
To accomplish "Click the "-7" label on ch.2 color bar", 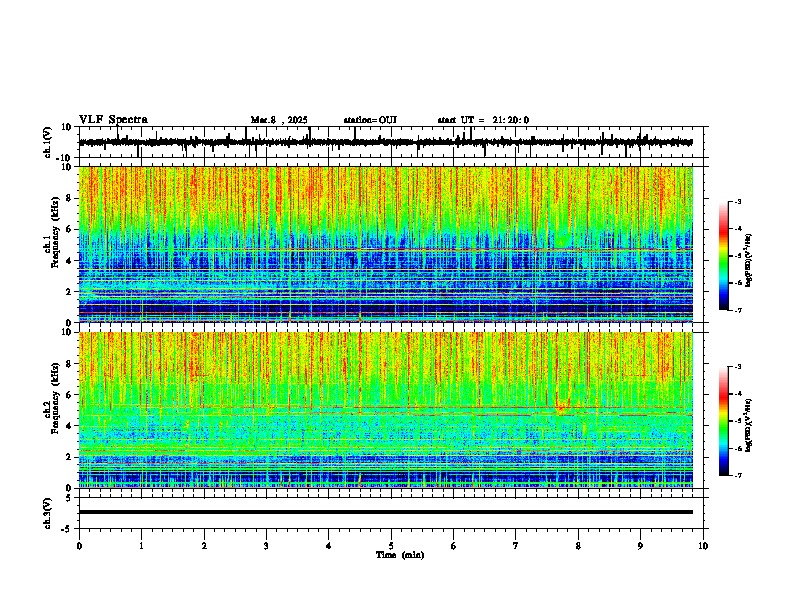I will coord(738,476).
